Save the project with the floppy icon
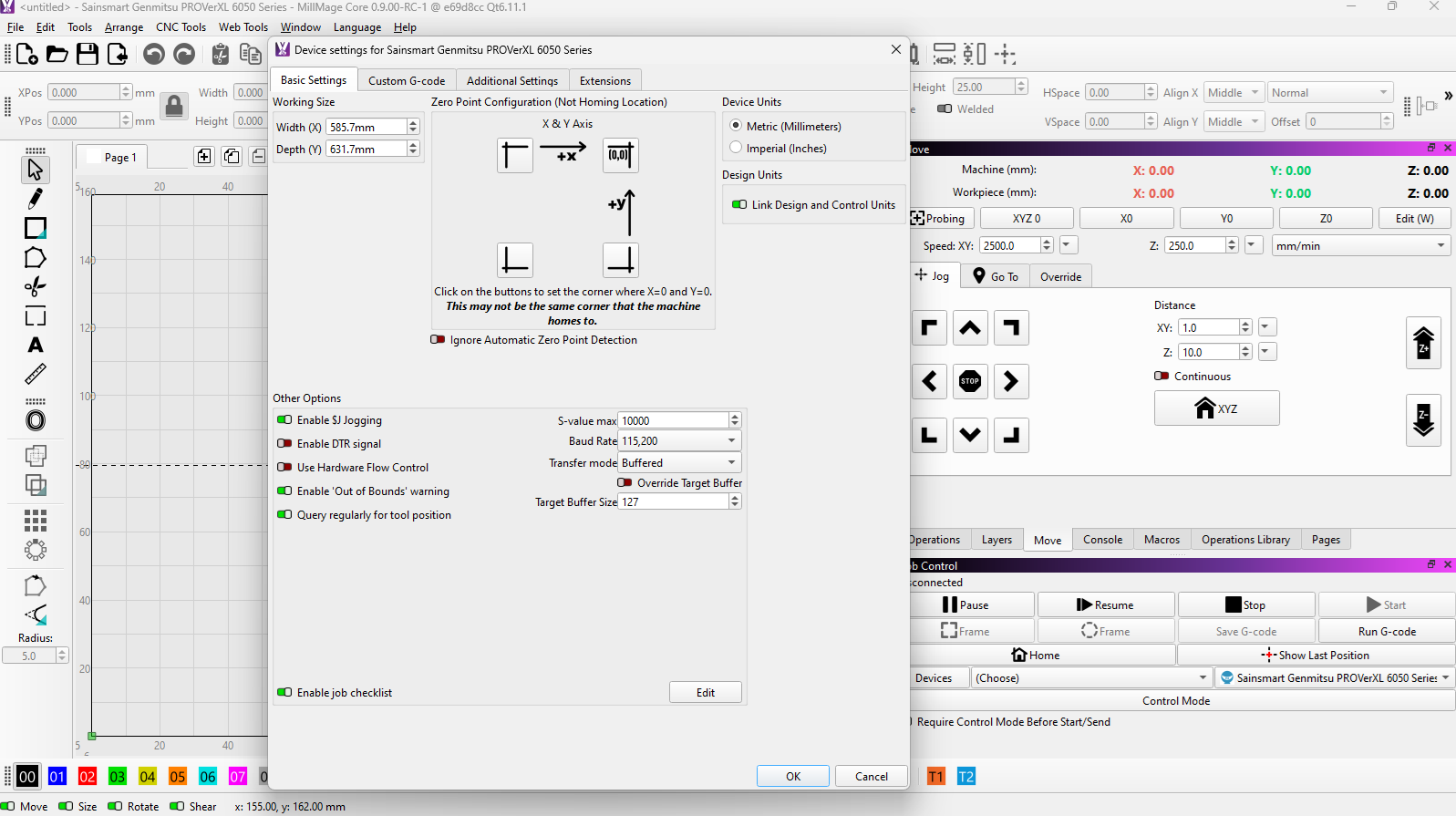1456x816 pixels. pyautogui.click(x=88, y=55)
